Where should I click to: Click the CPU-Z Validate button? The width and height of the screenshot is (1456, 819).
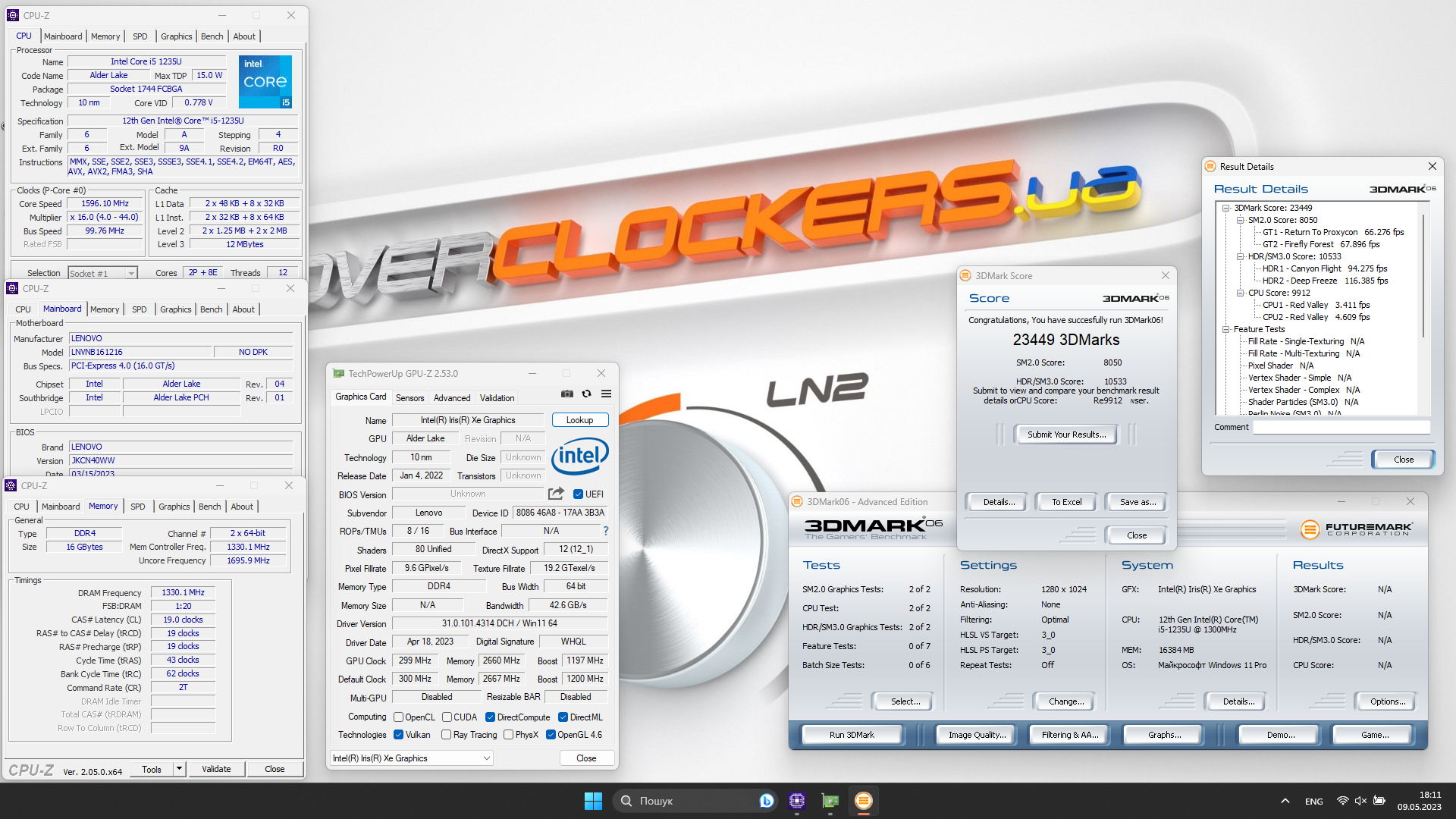[216, 768]
